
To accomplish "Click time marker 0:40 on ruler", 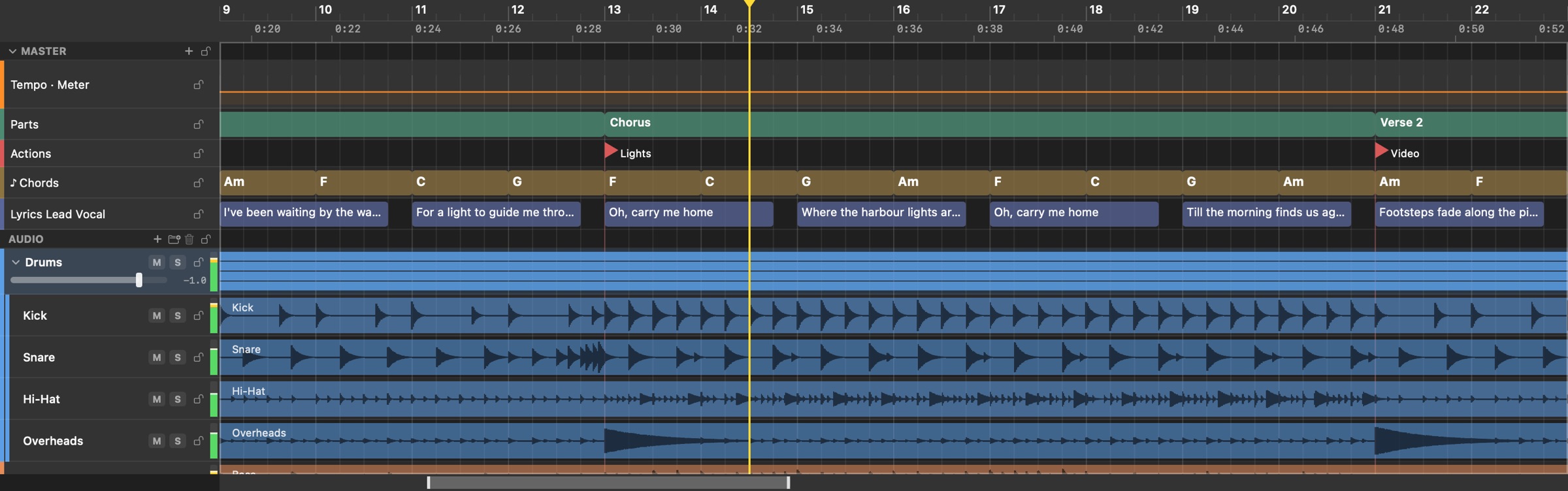I will coord(1070,29).
